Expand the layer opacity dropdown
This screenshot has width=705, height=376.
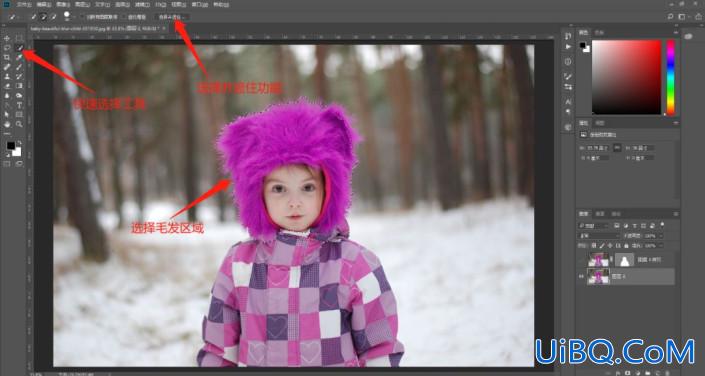point(660,236)
